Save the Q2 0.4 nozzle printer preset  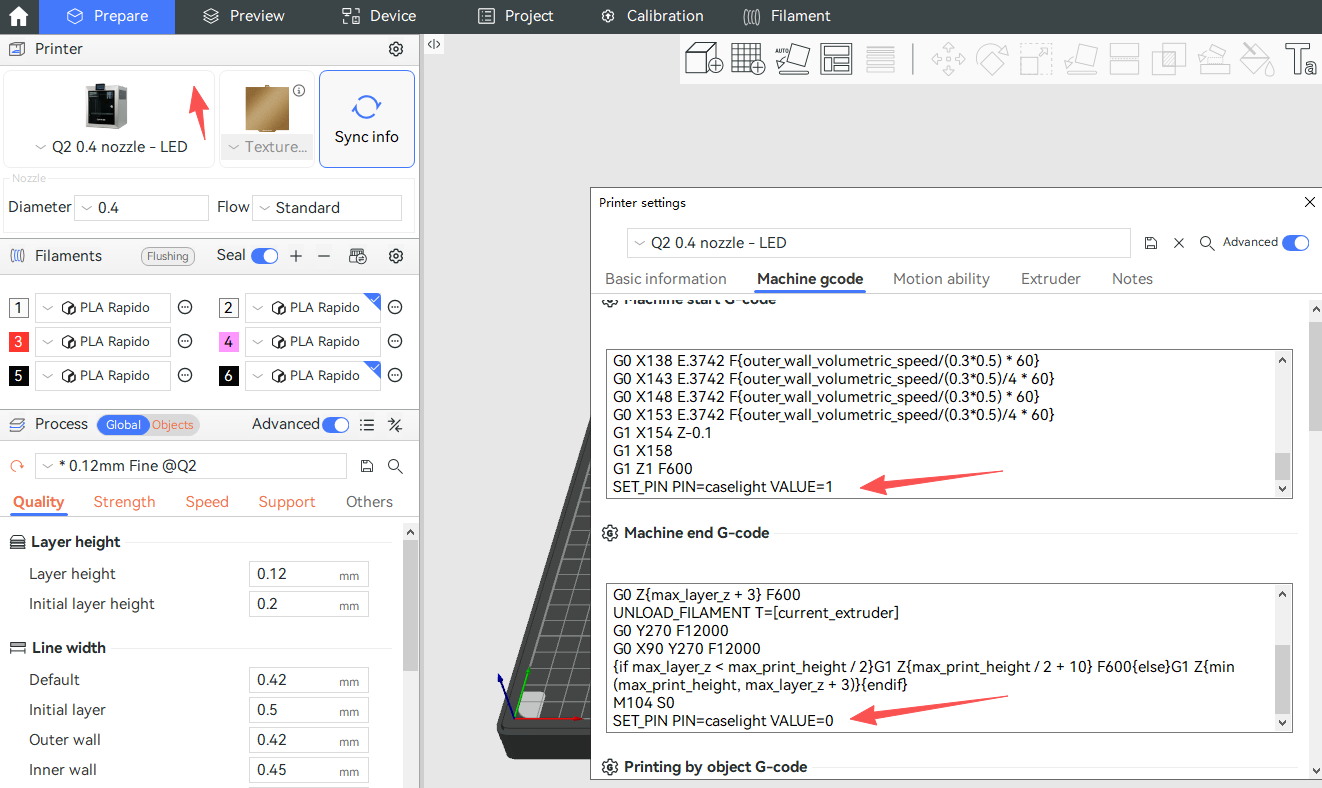(1151, 243)
